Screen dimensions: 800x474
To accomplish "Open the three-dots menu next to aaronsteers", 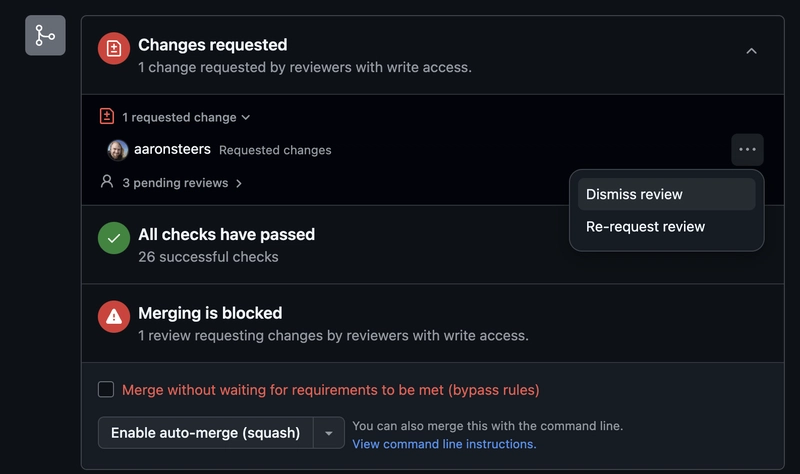I will click(x=747, y=149).
